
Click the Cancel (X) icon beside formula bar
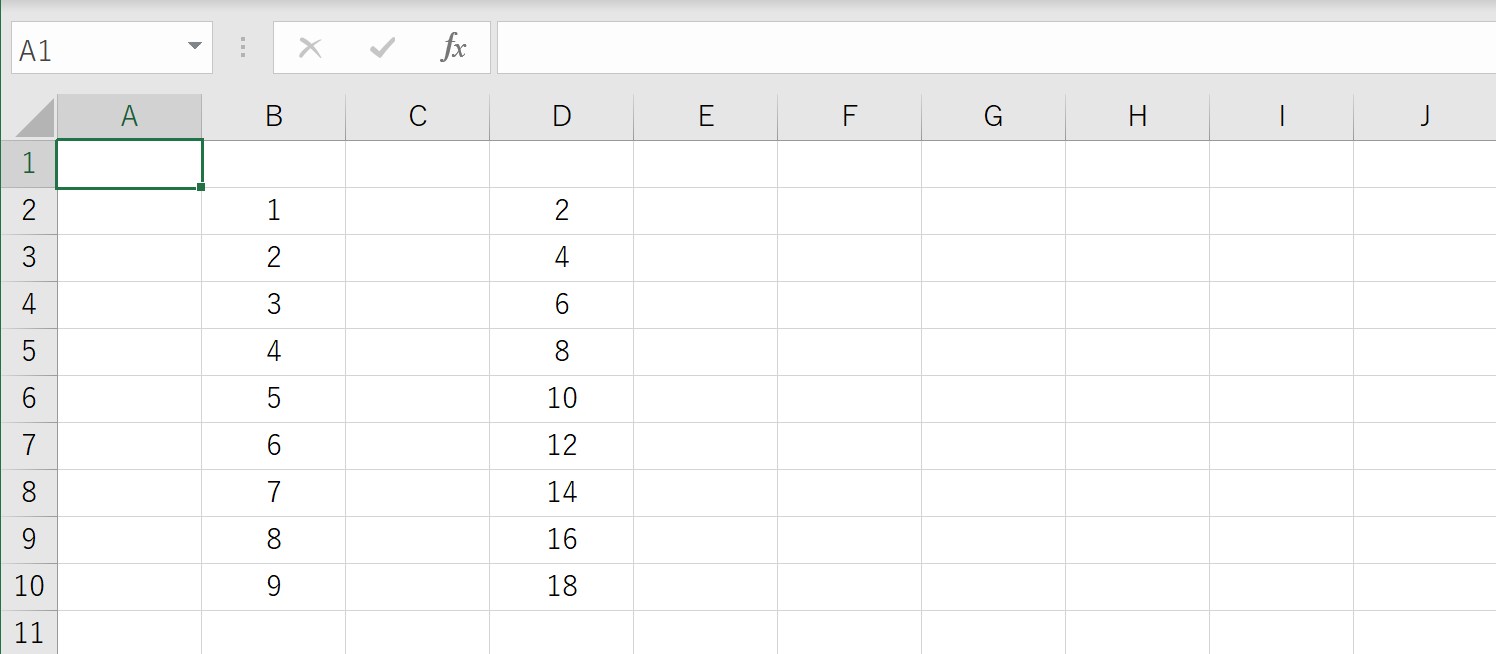pos(310,46)
